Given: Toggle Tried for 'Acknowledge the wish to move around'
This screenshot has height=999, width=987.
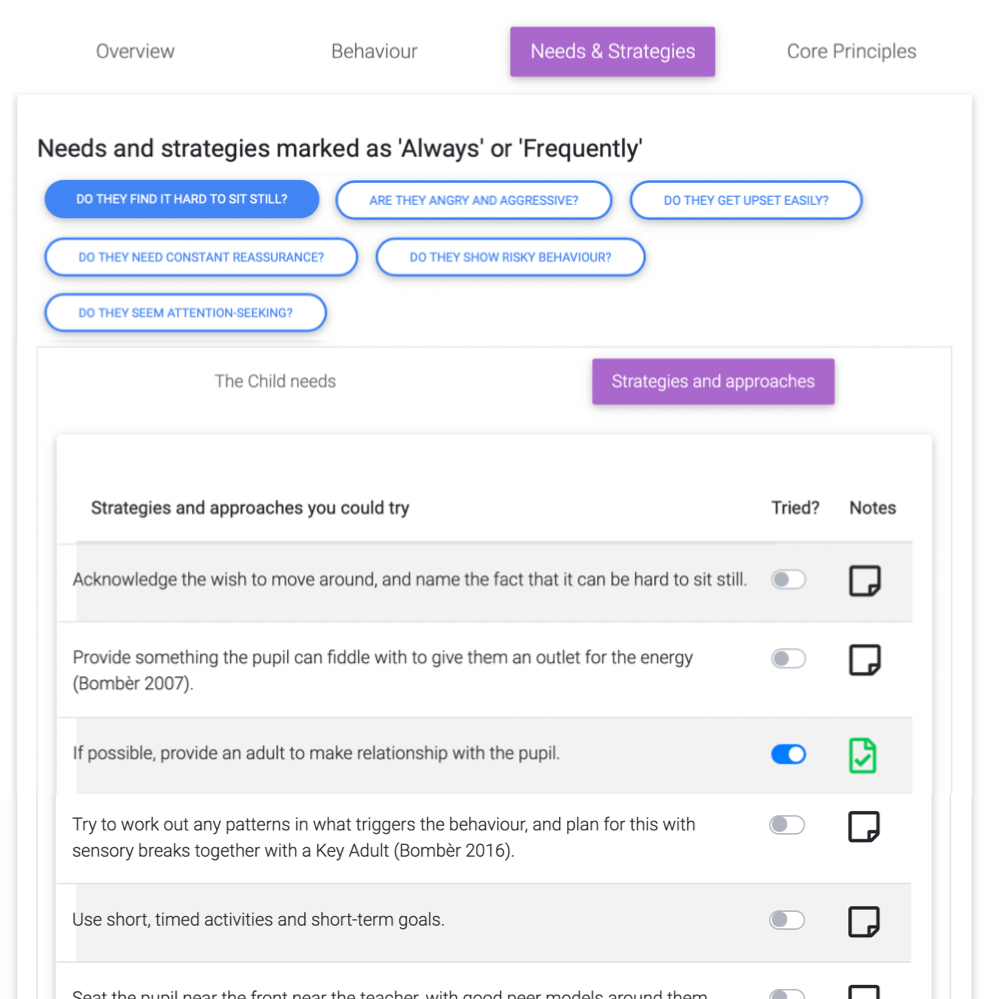Looking at the screenshot, I should point(788,579).
